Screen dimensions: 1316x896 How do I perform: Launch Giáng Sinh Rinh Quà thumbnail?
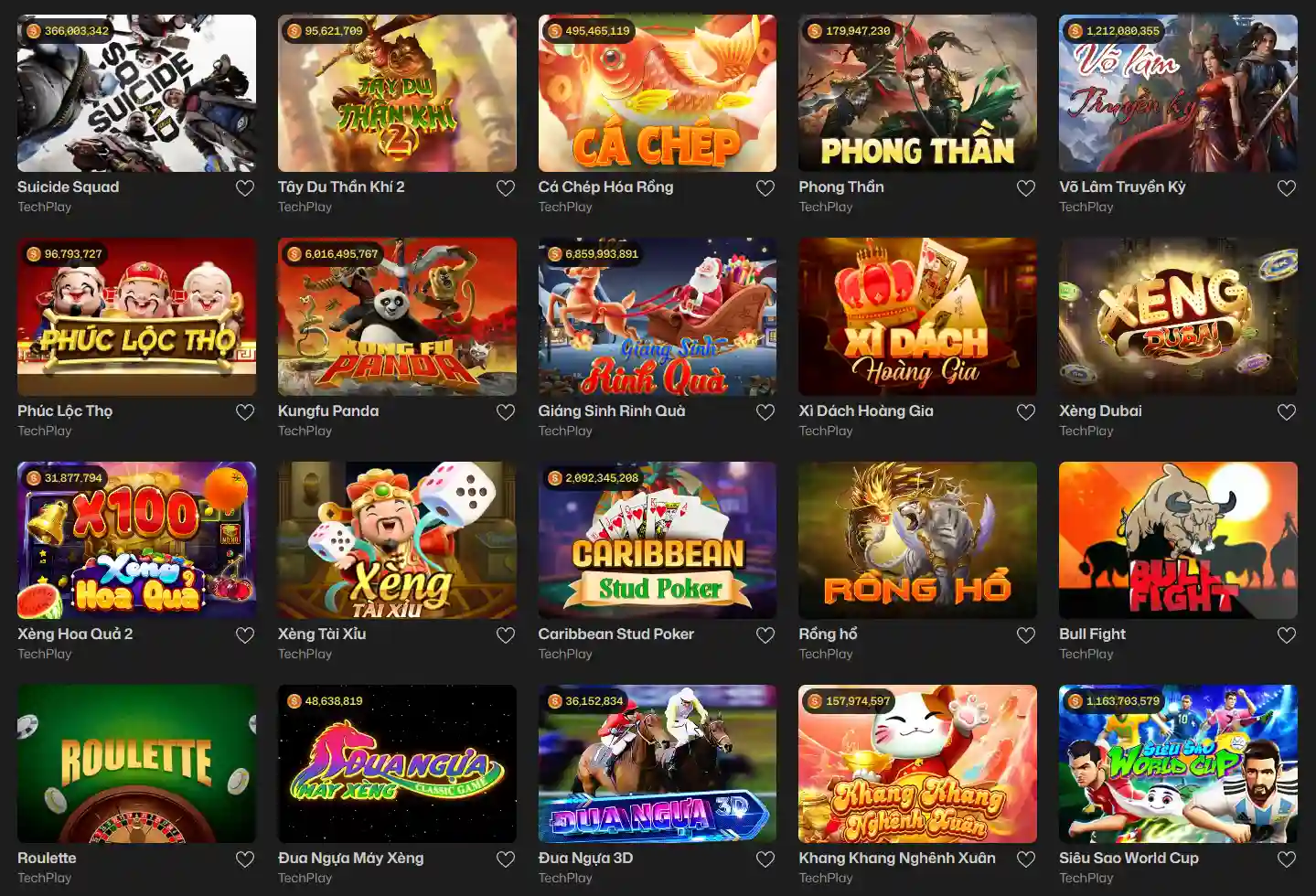(x=658, y=317)
